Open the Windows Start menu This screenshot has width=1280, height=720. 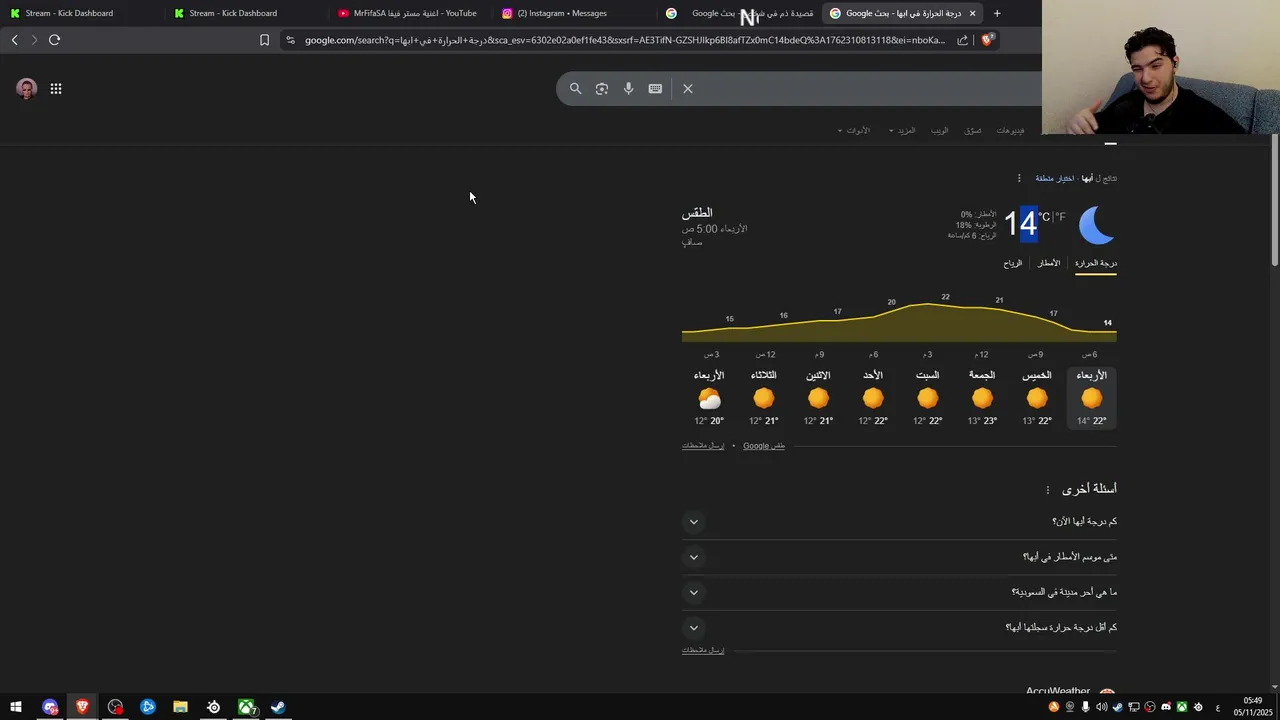pyautogui.click(x=16, y=707)
